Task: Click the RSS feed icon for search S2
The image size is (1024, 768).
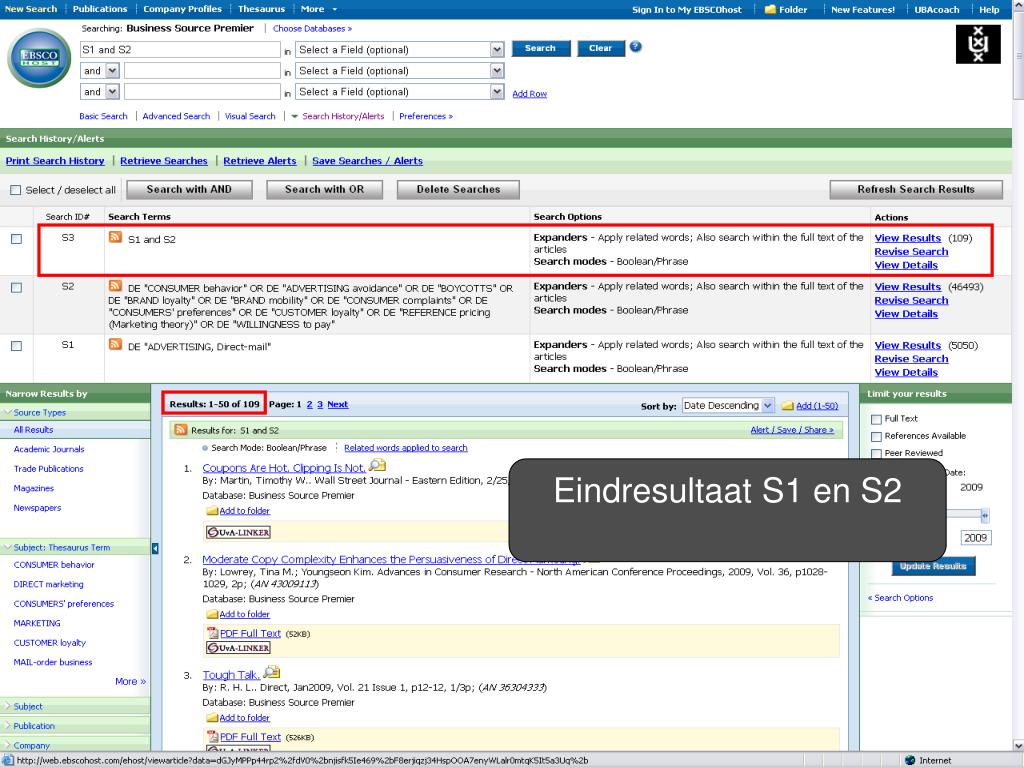Action: click(116, 286)
